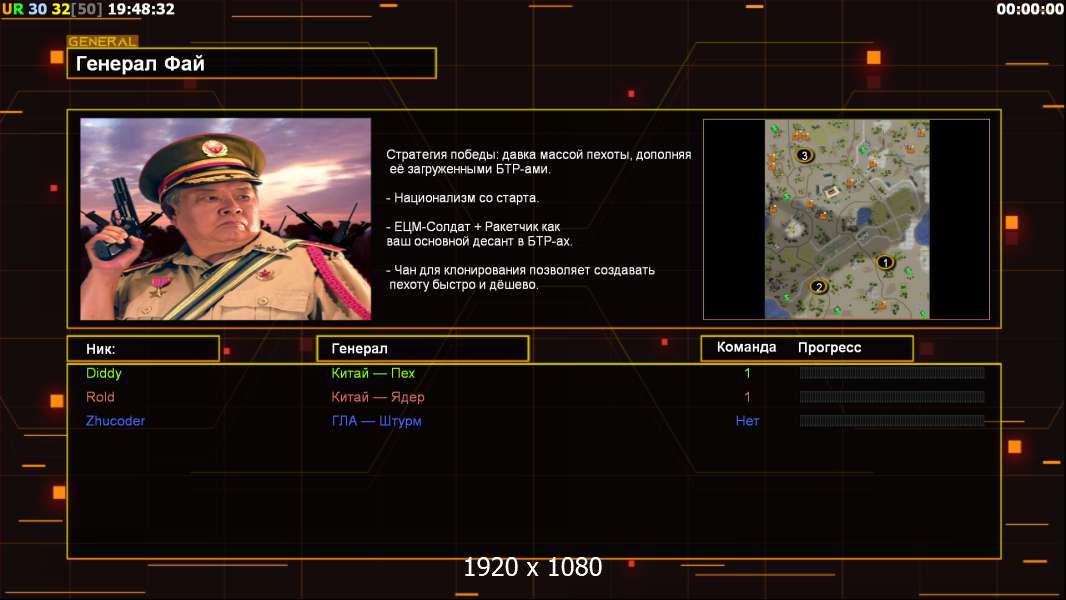The image size is (1066, 600).
Task: Click start position marker 2 on minimap
Action: pyautogui.click(x=819, y=287)
